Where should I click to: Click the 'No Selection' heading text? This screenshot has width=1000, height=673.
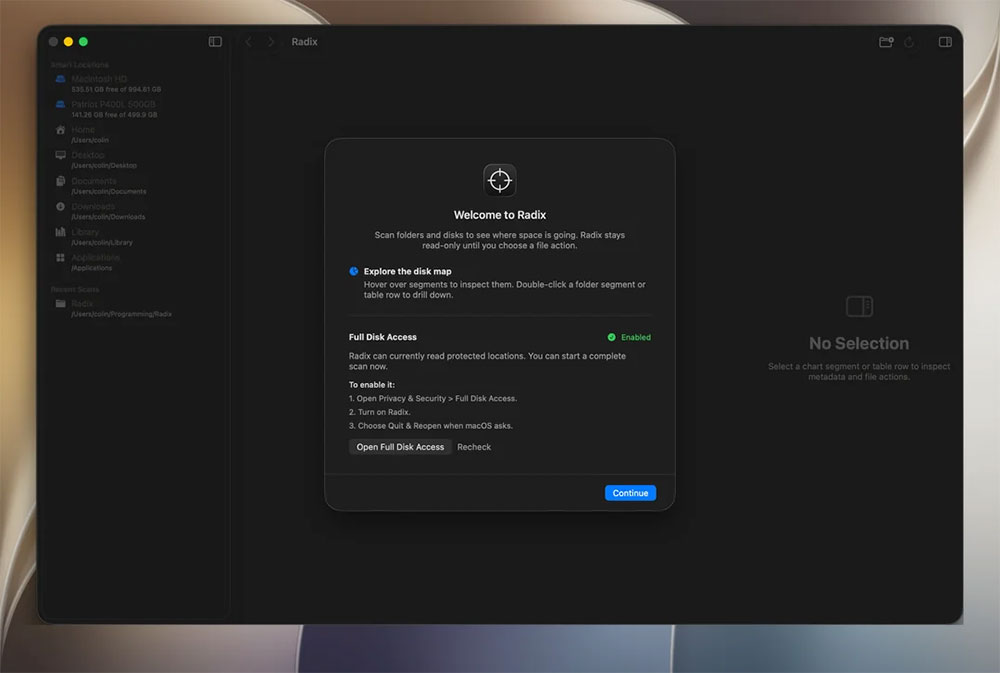[859, 343]
